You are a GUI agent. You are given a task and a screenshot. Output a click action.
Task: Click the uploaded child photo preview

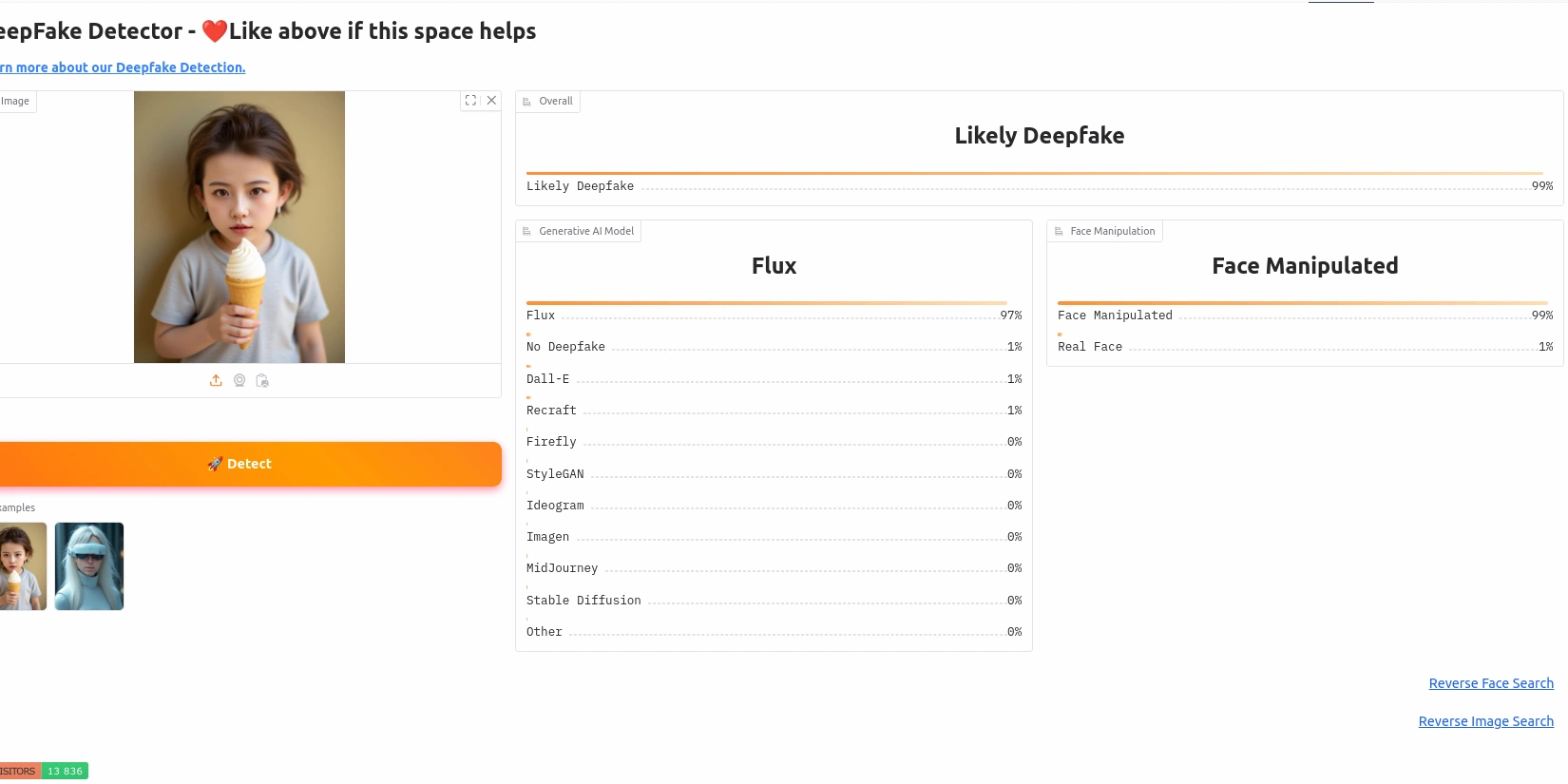pyautogui.click(x=239, y=227)
